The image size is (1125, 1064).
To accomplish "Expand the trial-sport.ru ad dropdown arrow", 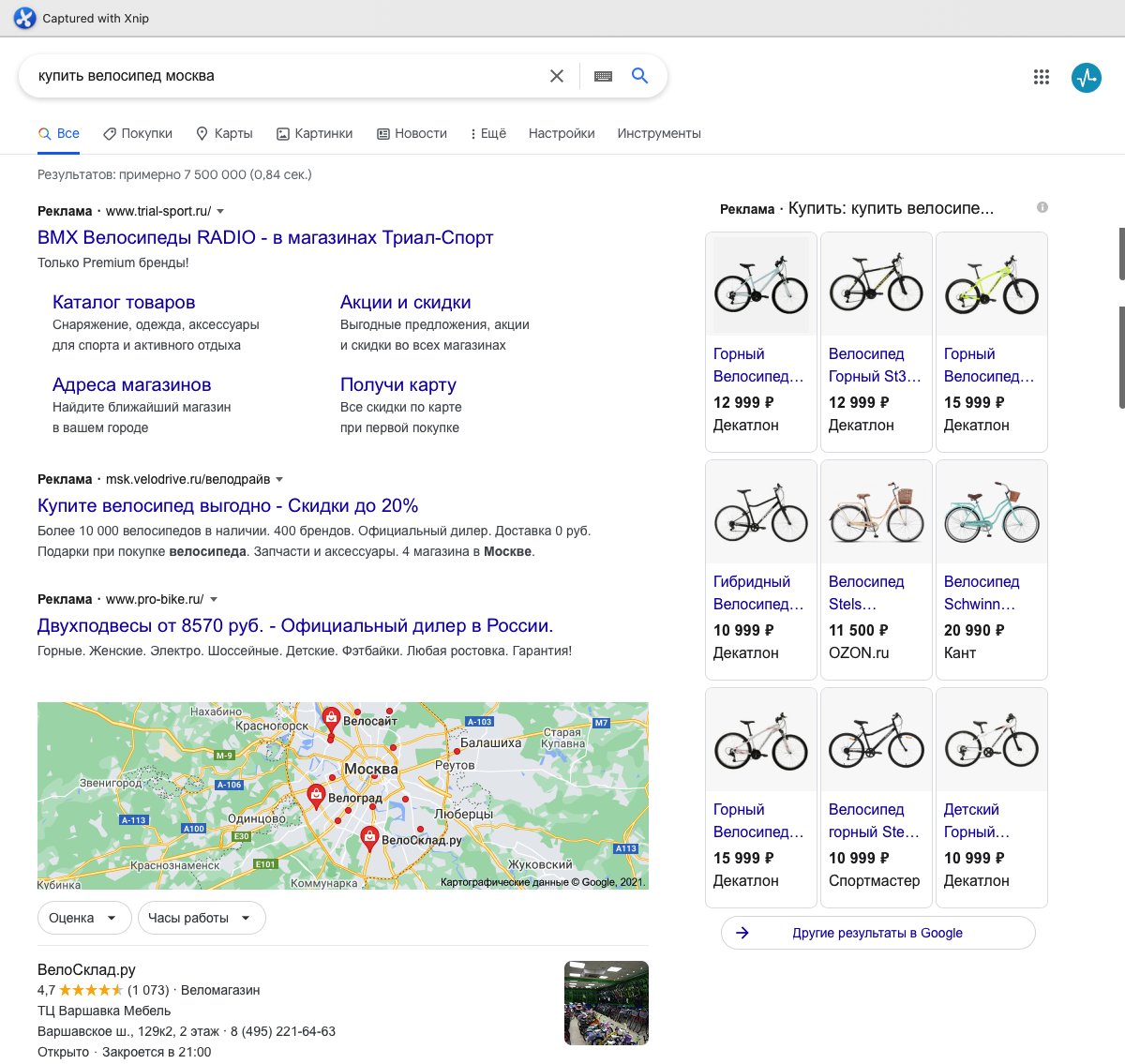I will (x=220, y=212).
